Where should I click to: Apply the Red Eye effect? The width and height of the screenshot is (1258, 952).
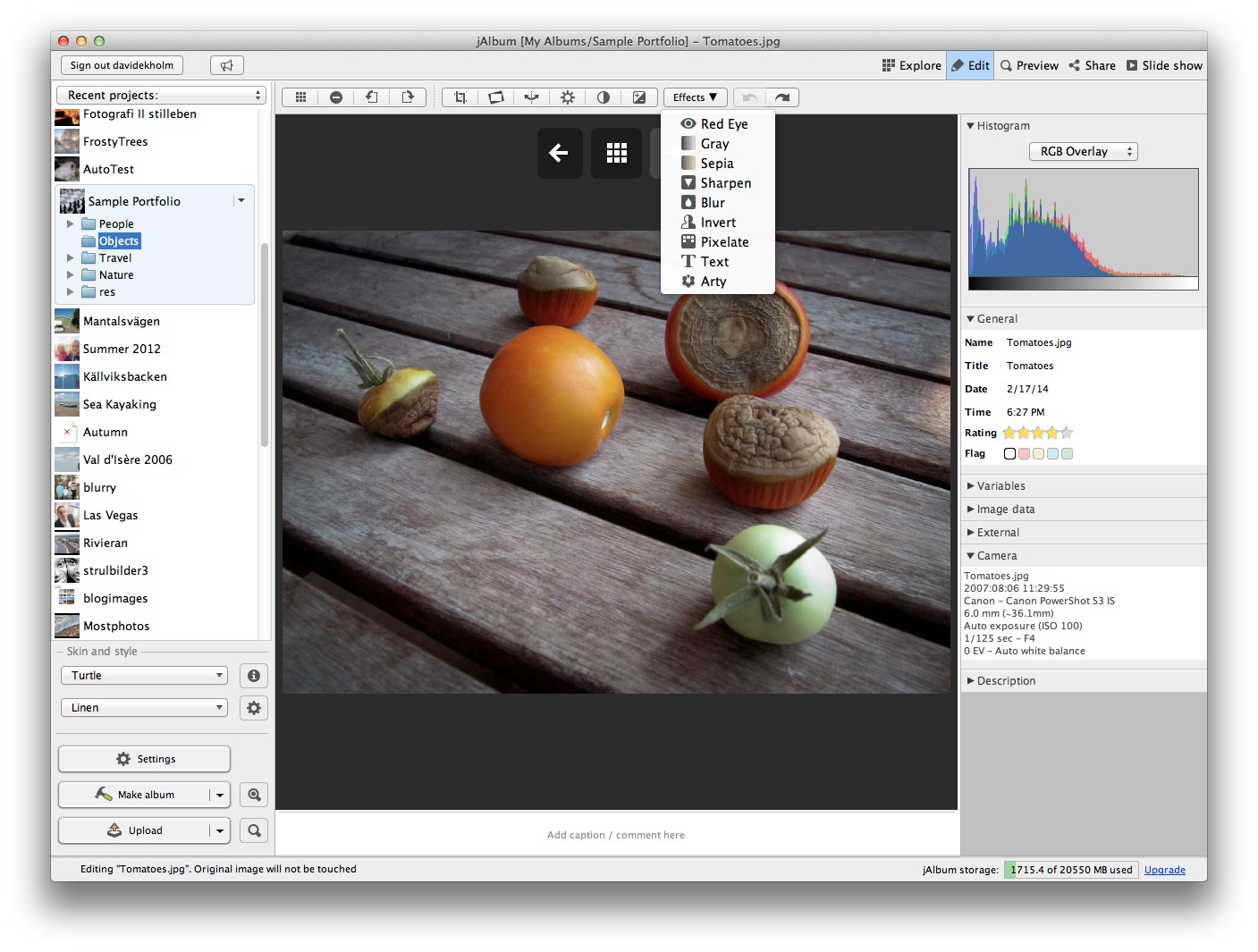click(717, 124)
